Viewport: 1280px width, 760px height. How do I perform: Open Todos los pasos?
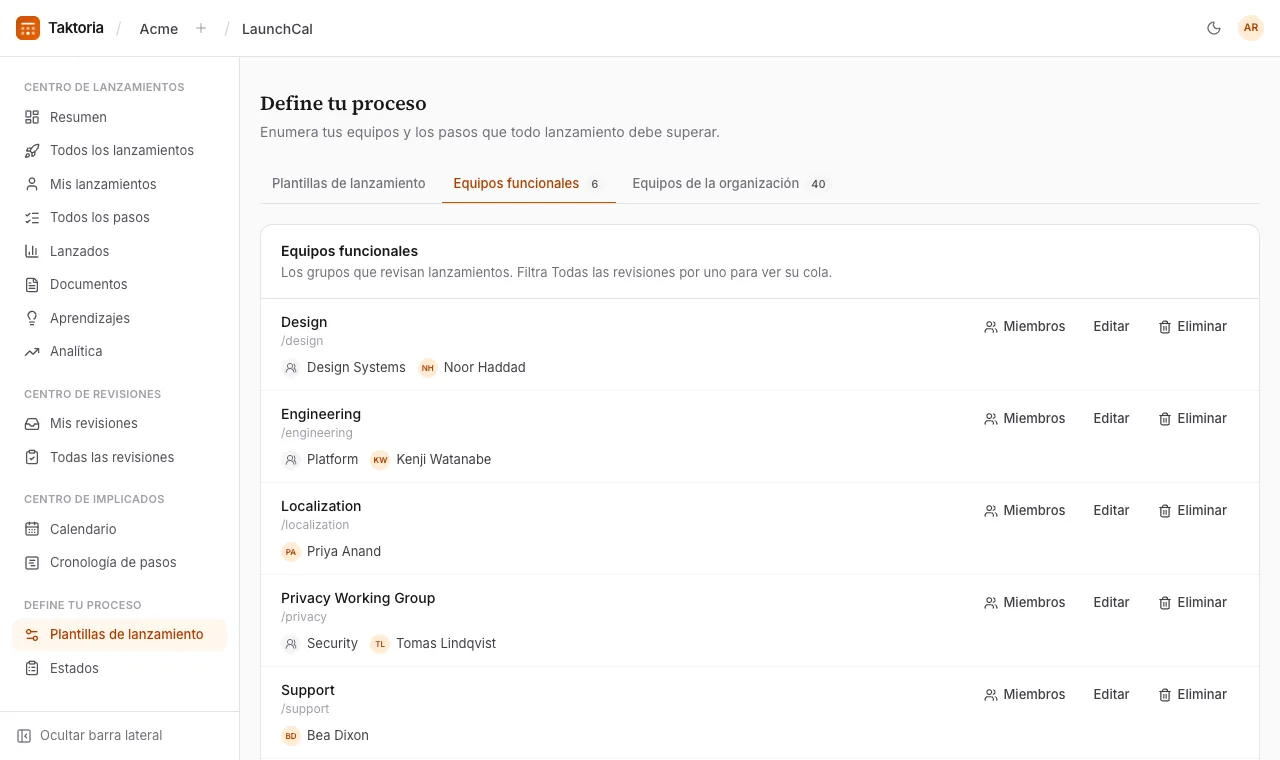119,217
